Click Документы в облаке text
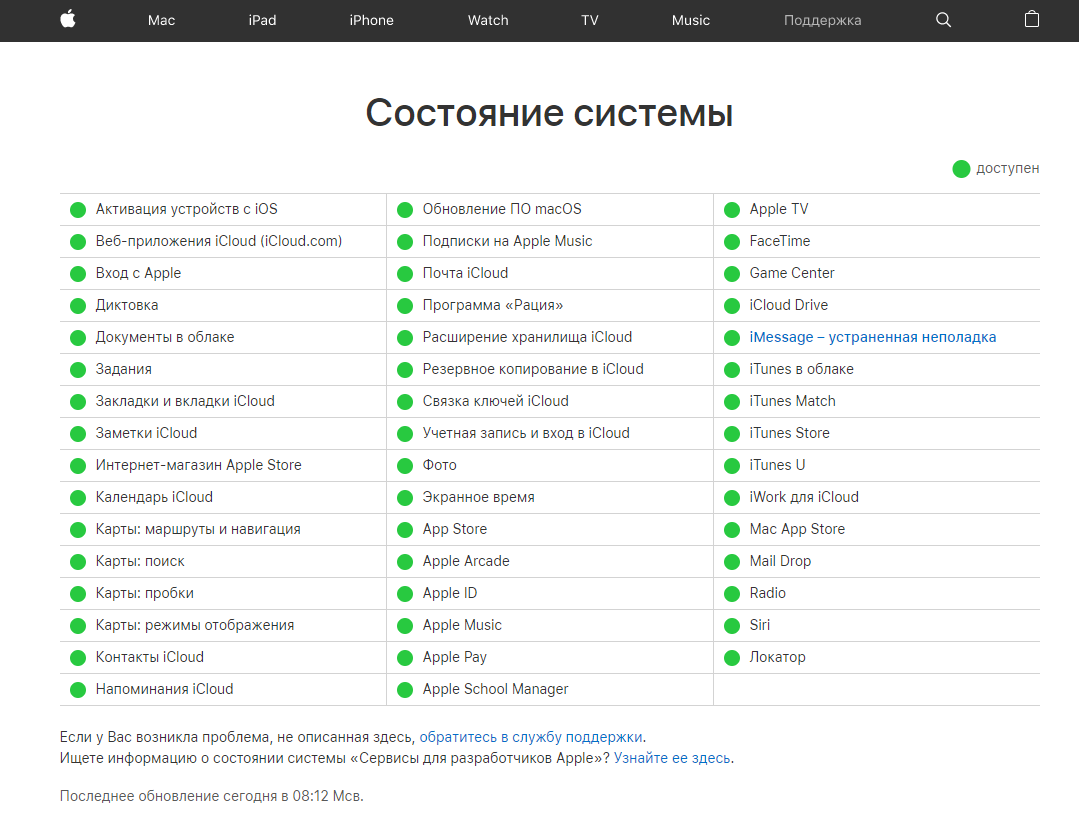 pos(164,337)
